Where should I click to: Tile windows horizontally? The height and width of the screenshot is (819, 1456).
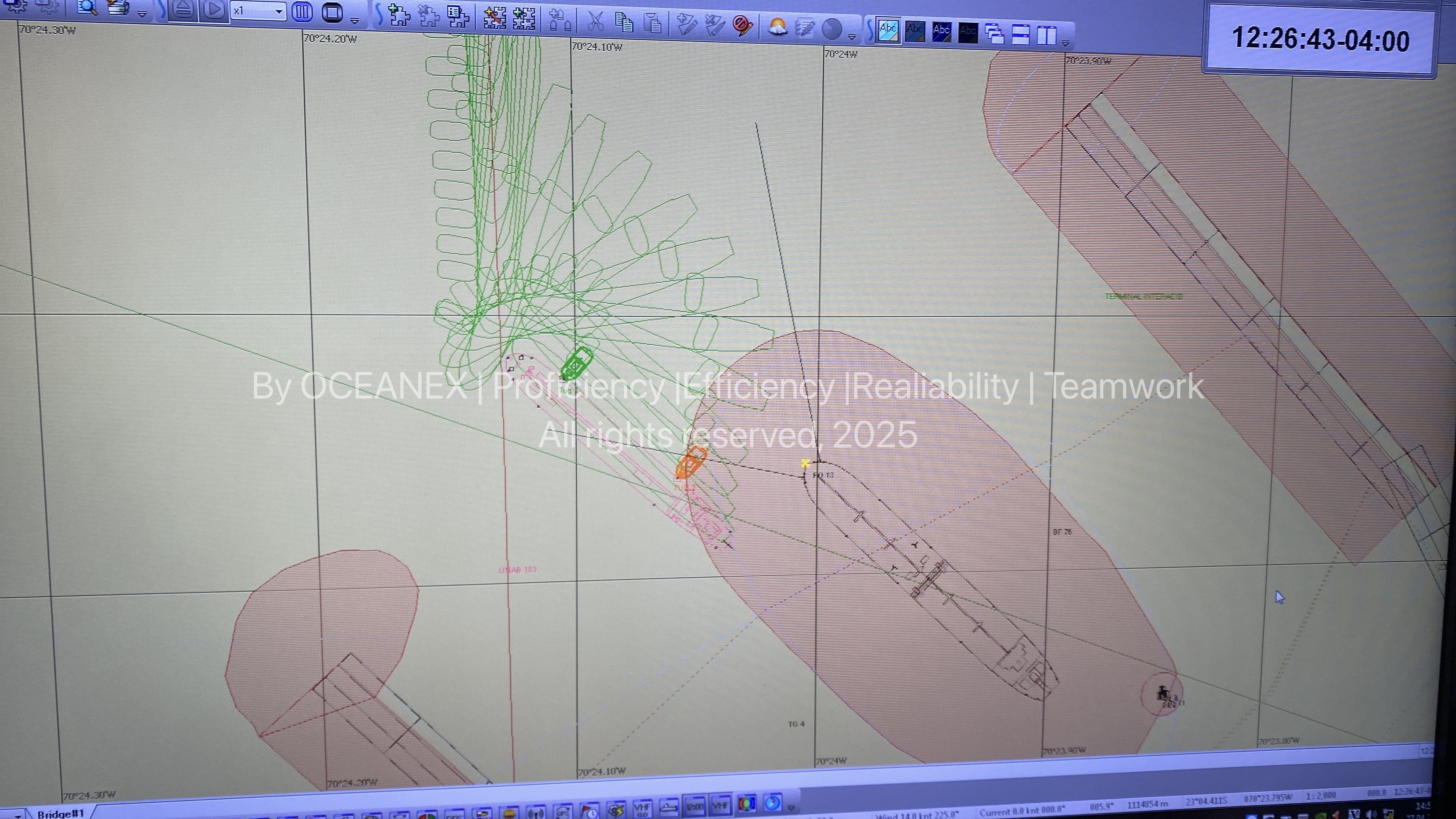1021,35
